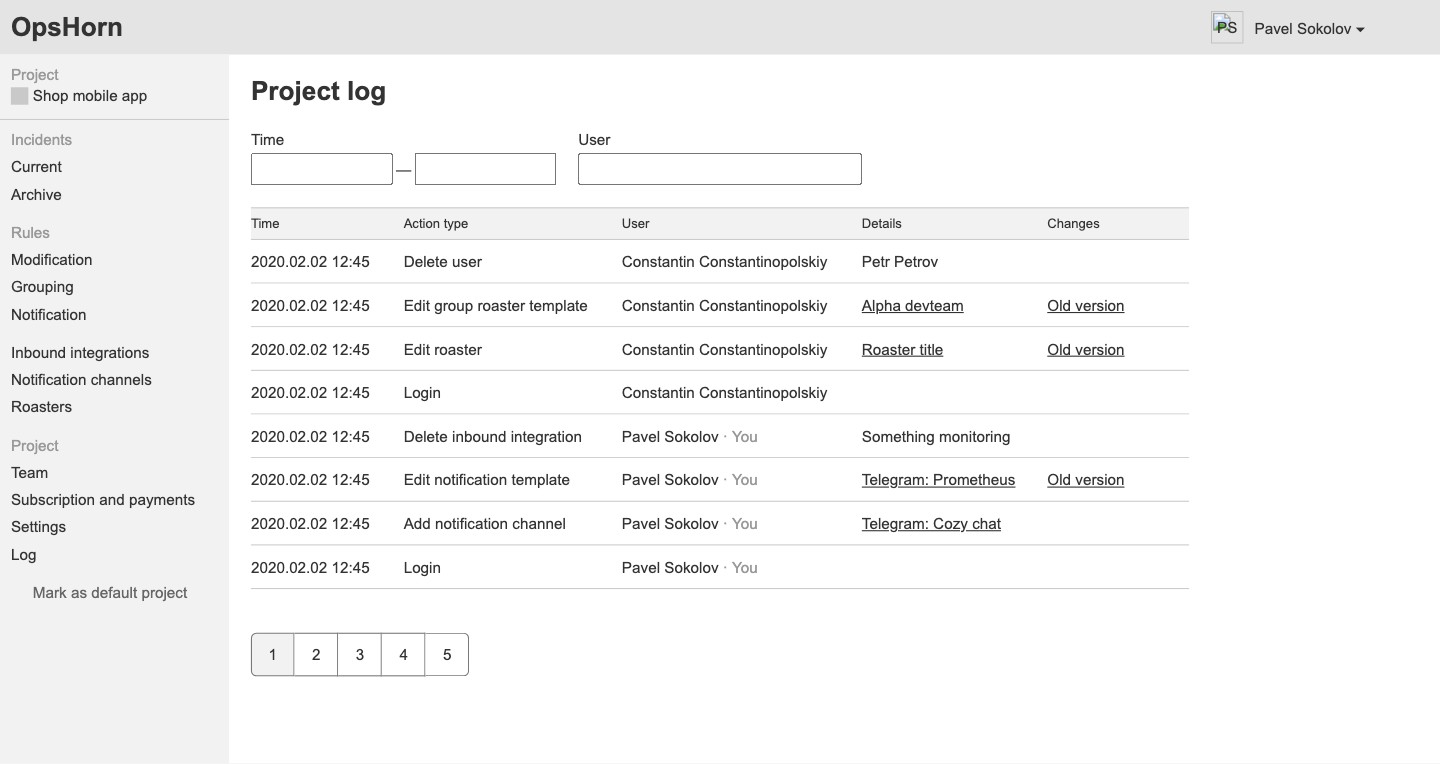Open project Settings
The image size is (1440, 764).
pos(38,527)
